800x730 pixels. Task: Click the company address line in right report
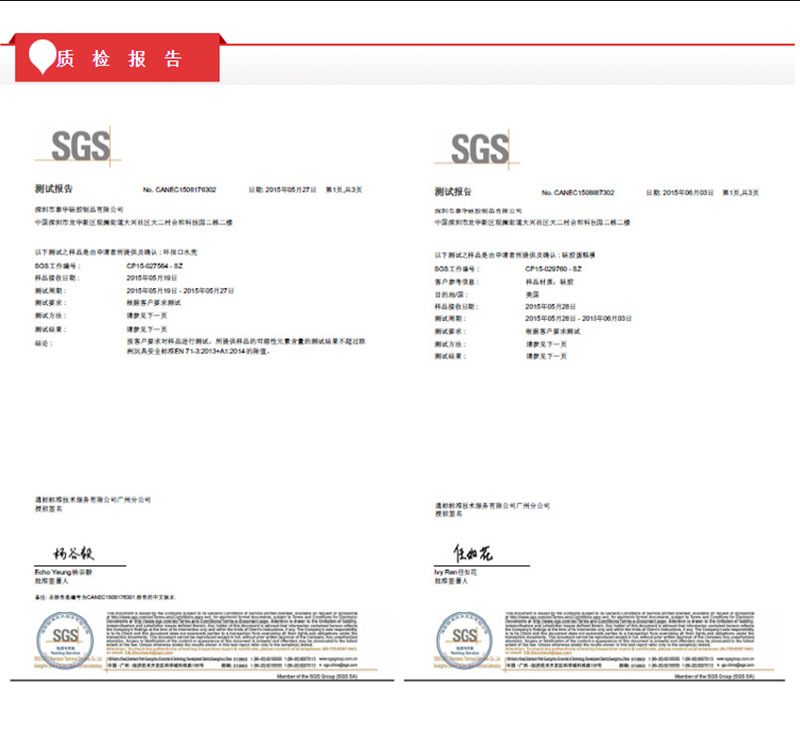coord(533,222)
